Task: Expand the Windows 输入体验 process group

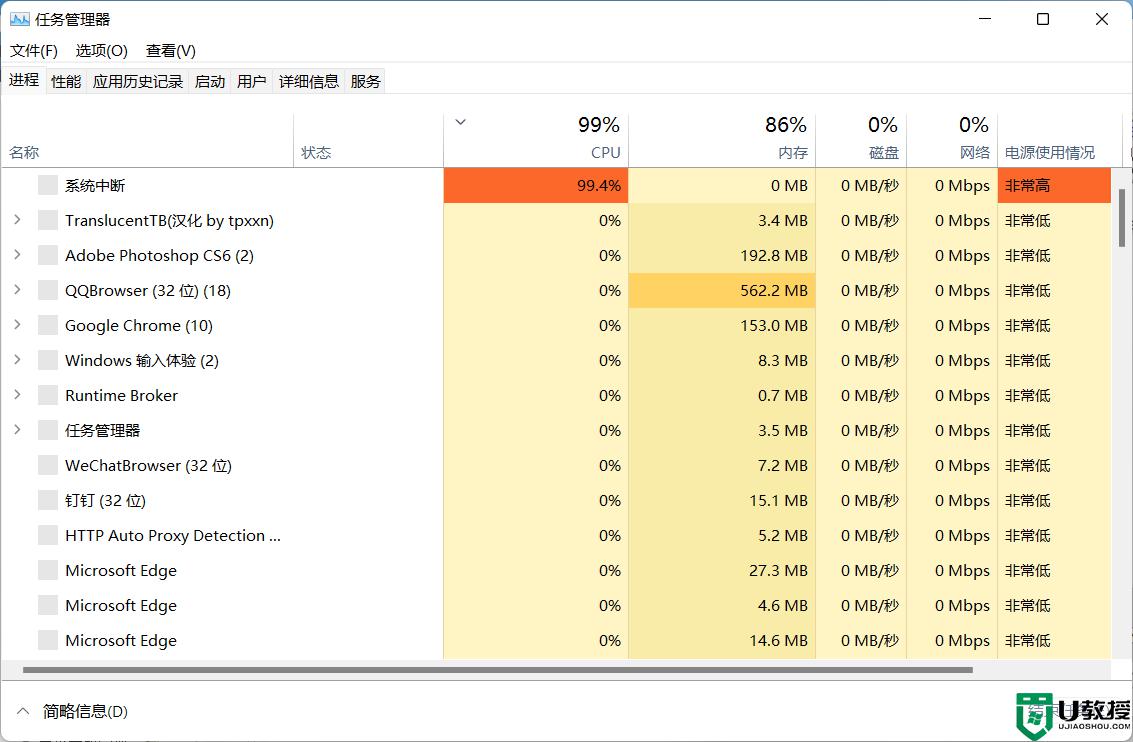Action: [x=17, y=361]
